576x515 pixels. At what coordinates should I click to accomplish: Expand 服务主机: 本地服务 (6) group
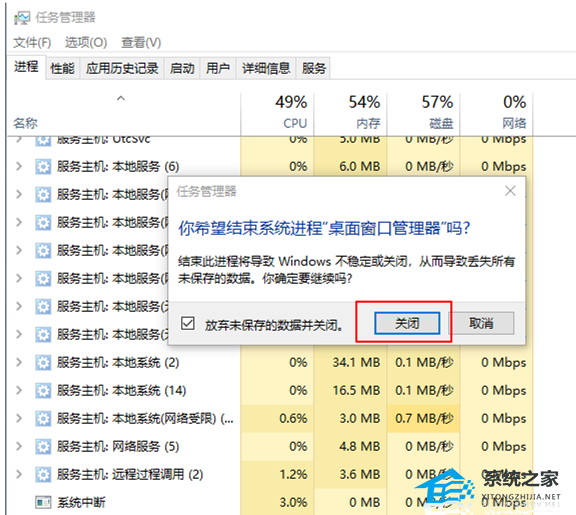point(19,166)
